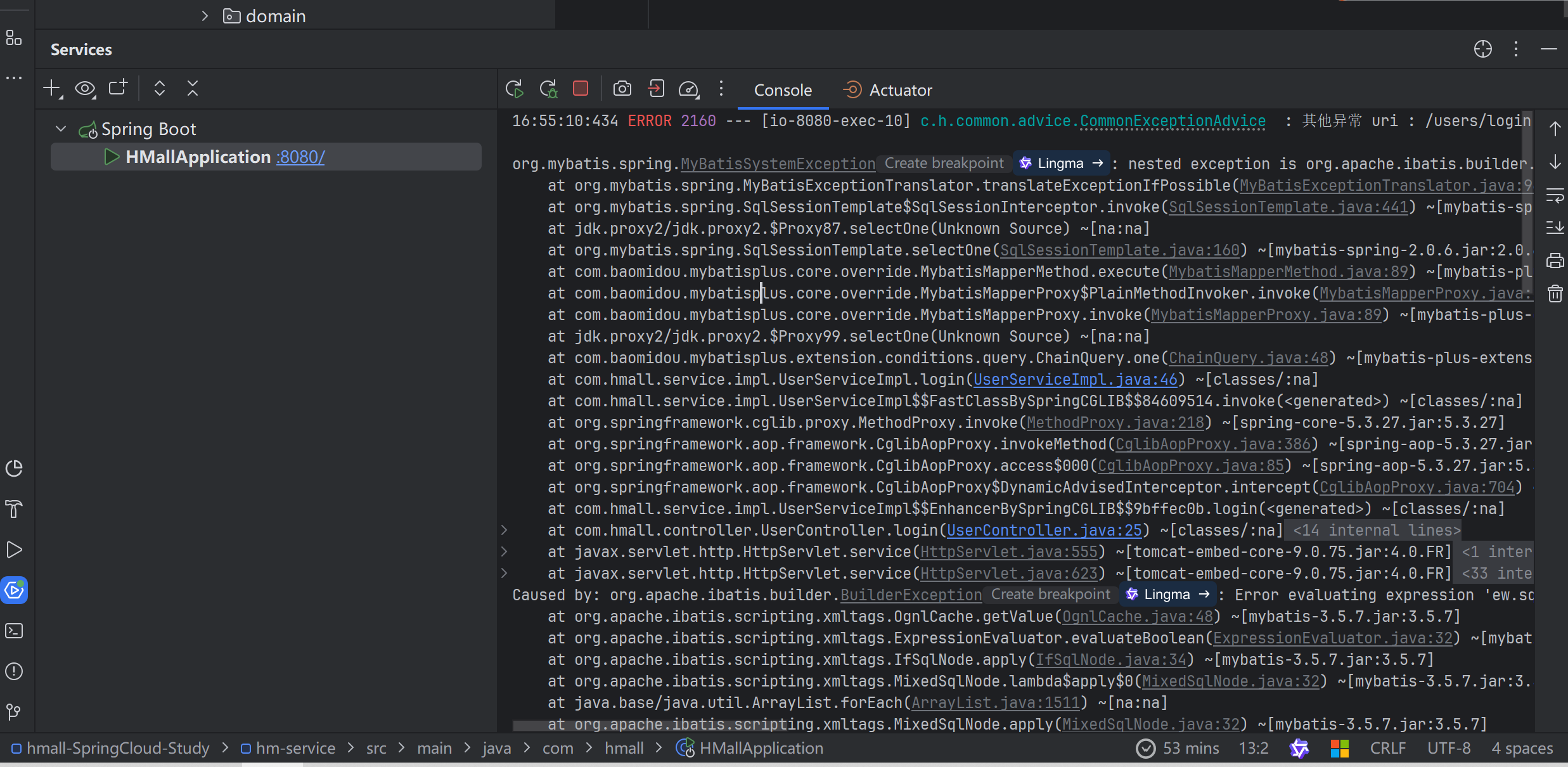Open the Problems tool window icon
This screenshot has width=1568, height=767.
point(14,671)
